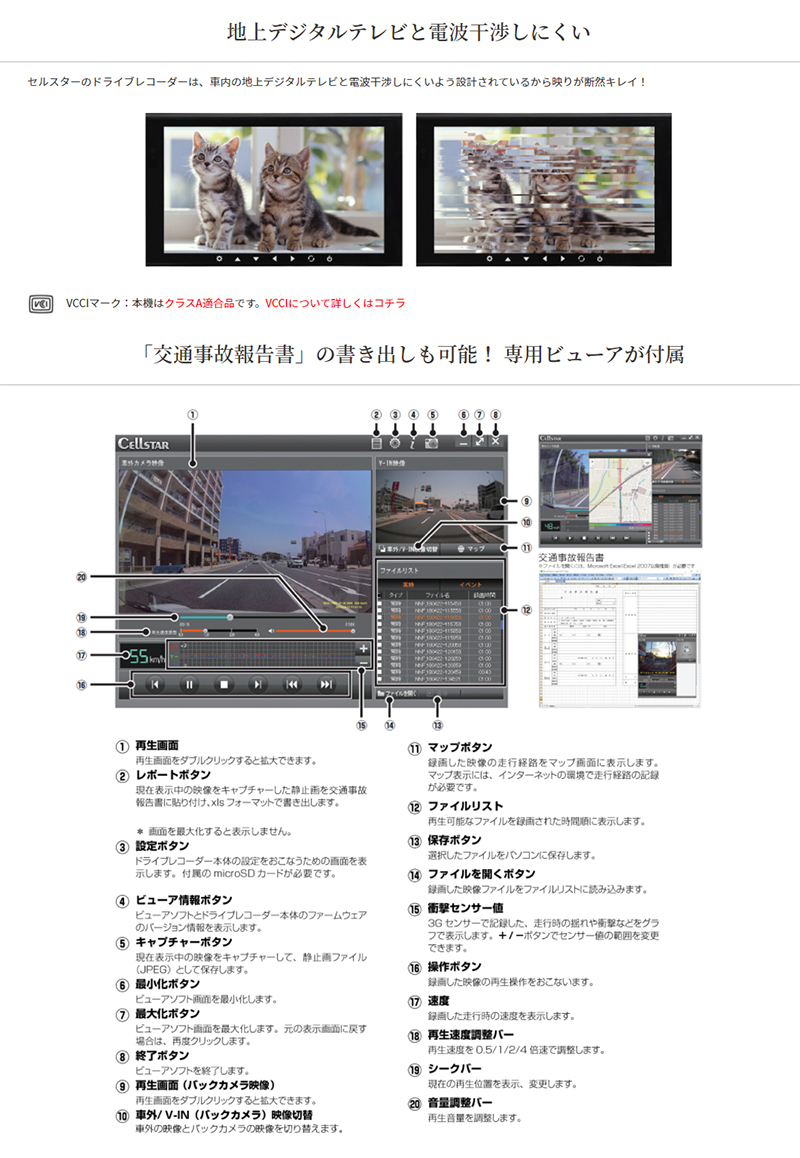Screen dimensions: 800x1158
Task: Pause the video playback
Action: pos(188,685)
